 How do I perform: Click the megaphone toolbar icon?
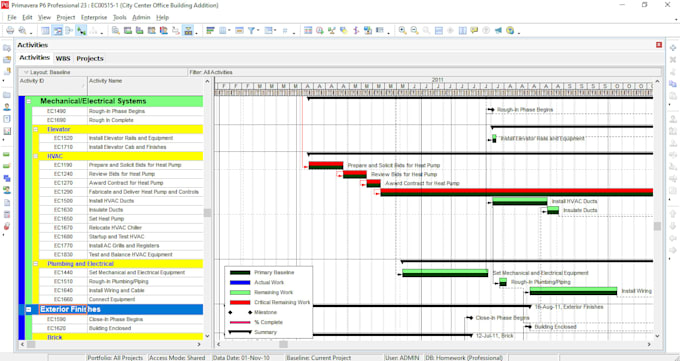coord(498,30)
